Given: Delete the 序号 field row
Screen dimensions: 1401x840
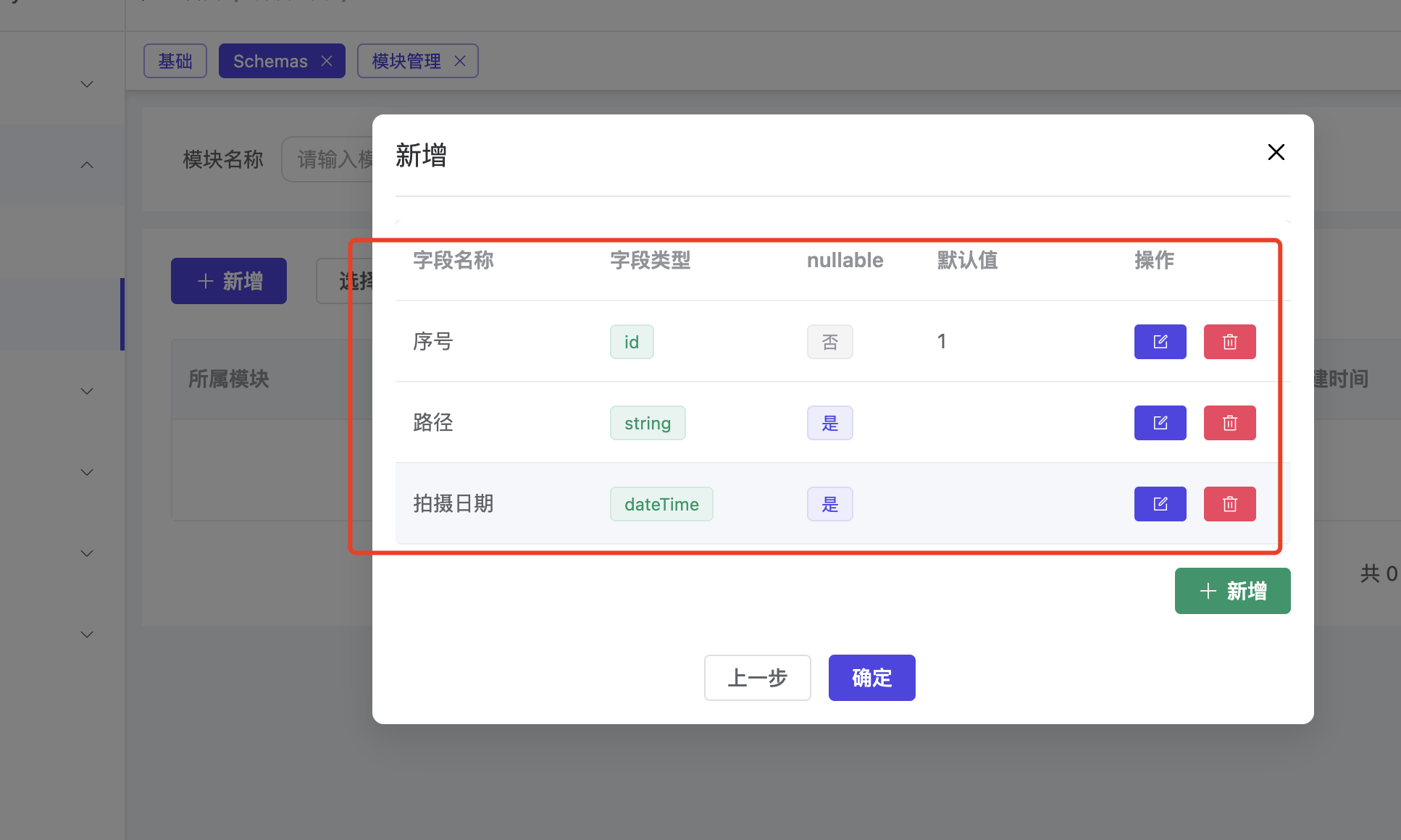Looking at the screenshot, I should coord(1229,342).
